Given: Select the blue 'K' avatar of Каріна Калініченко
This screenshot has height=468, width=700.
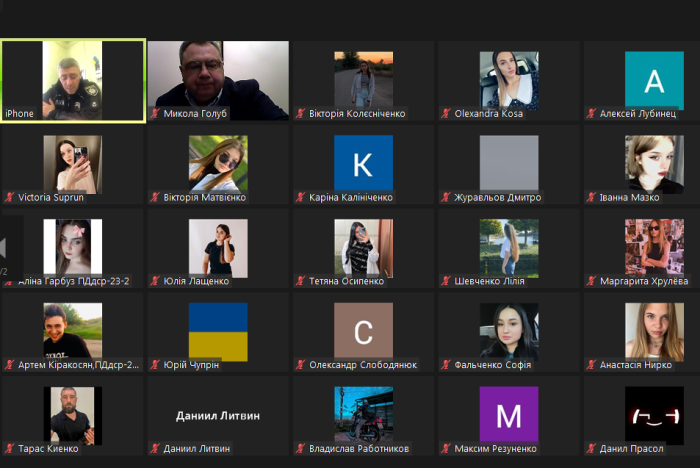Looking at the screenshot, I should (x=363, y=163).
